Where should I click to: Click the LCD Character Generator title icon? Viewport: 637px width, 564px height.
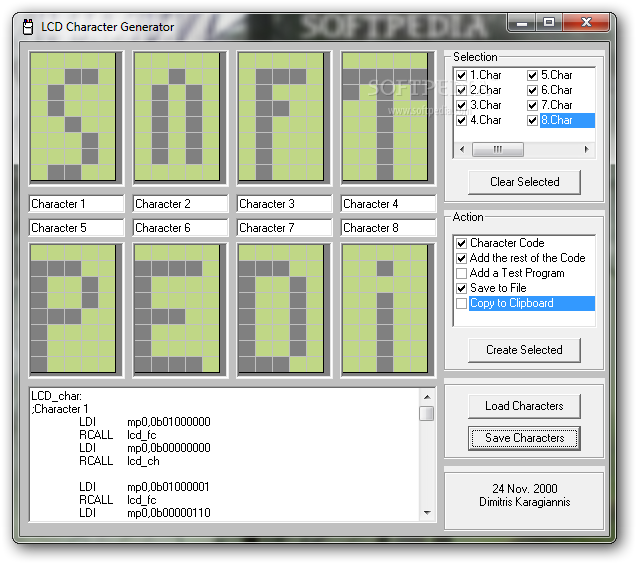(x=28, y=27)
